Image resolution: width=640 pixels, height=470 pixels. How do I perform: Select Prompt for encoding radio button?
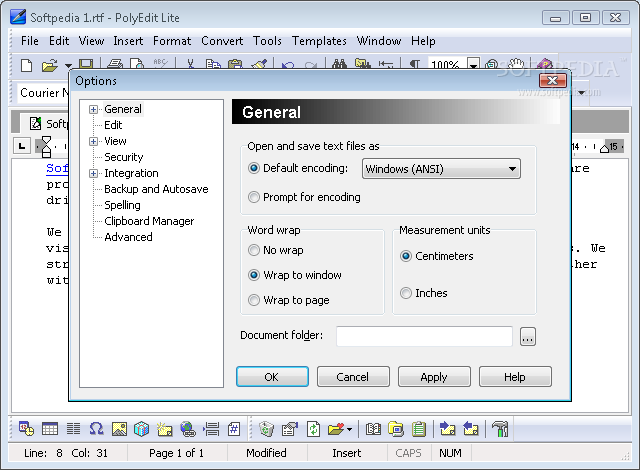pos(254,197)
